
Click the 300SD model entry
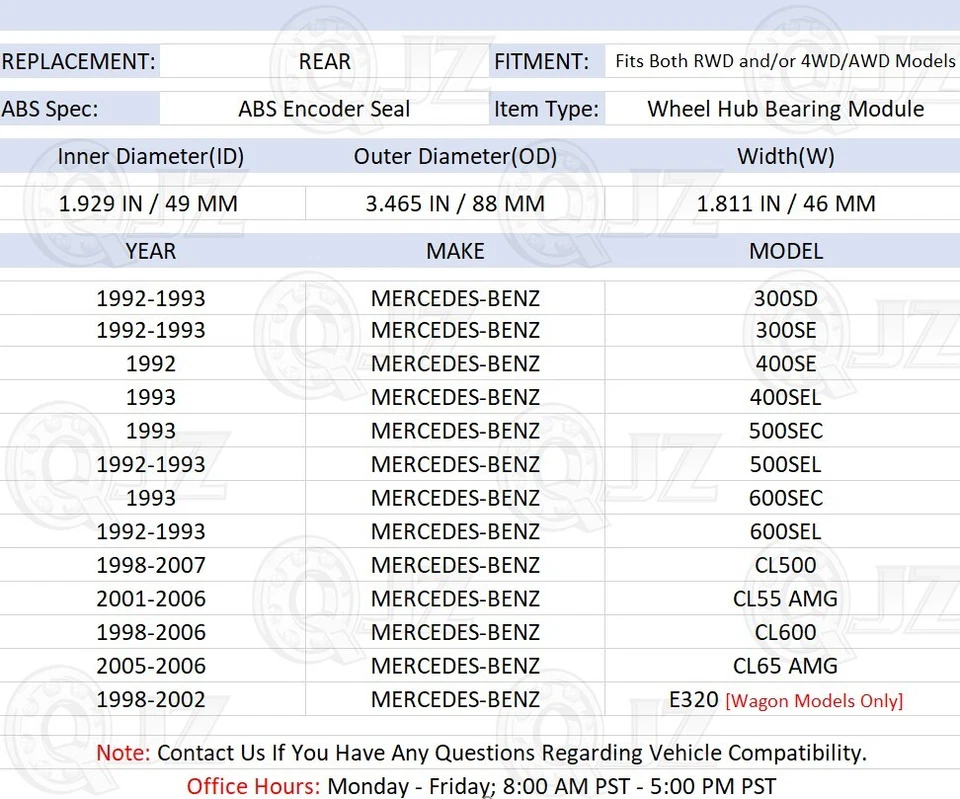pos(786,297)
